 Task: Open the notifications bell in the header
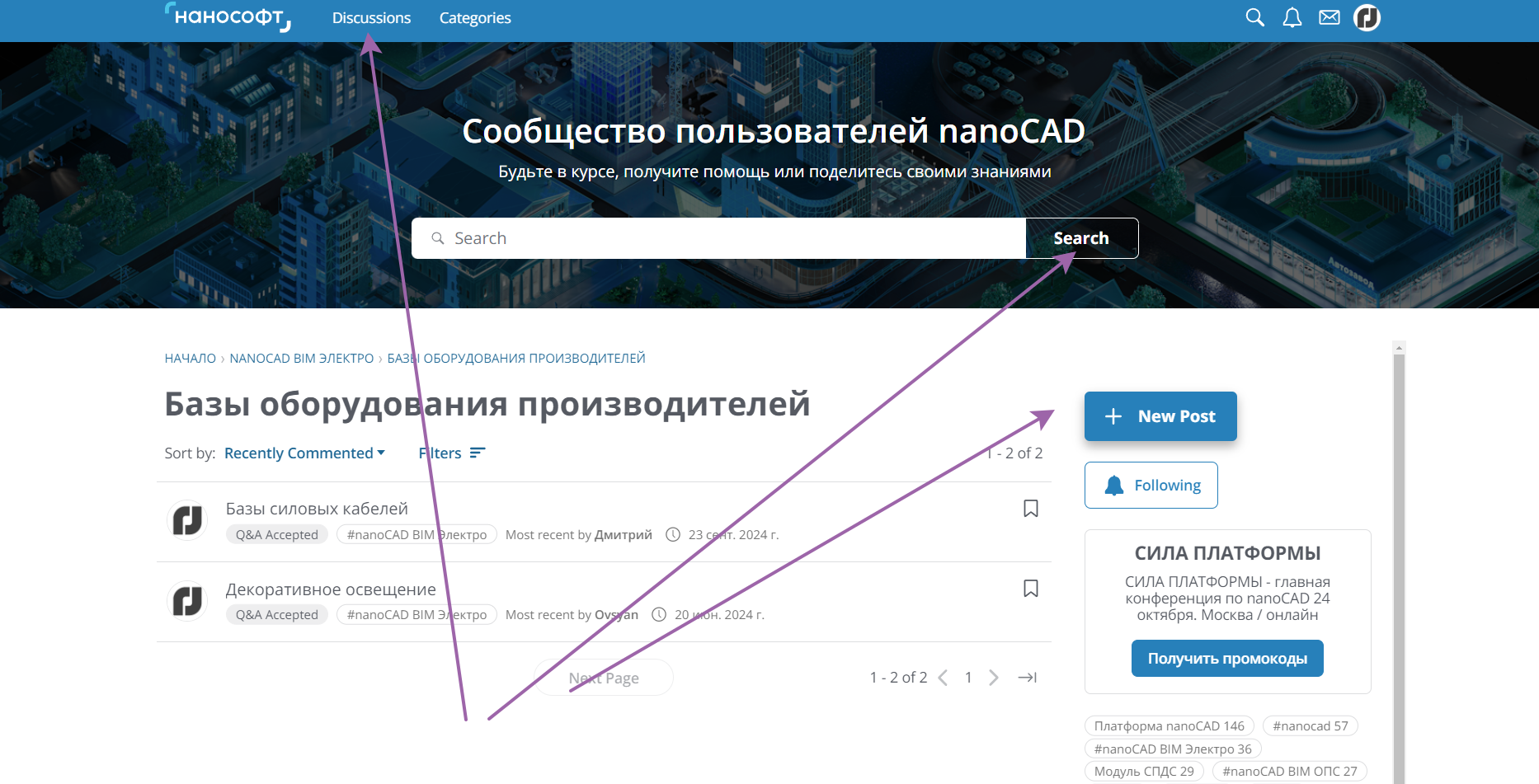(x=1292, y=17)
